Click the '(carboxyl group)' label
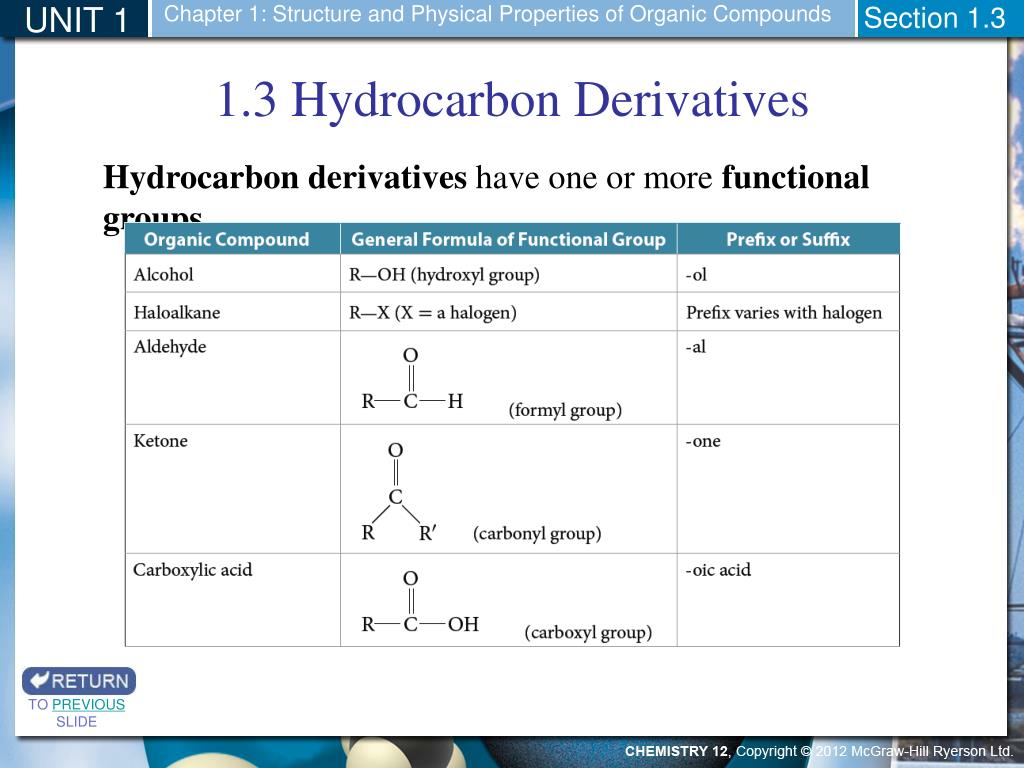Screen dimensions: 1024x768 point(588,632)
